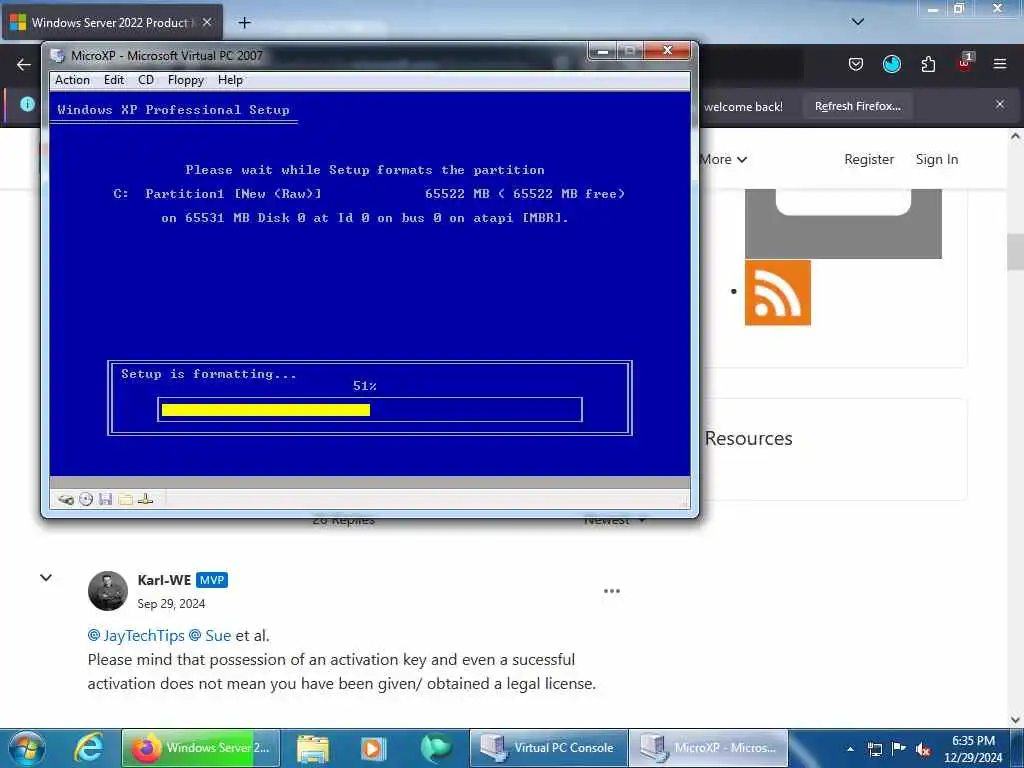Click the network adapter icon in Virtual PC status bar

click(x=146, y=500)
